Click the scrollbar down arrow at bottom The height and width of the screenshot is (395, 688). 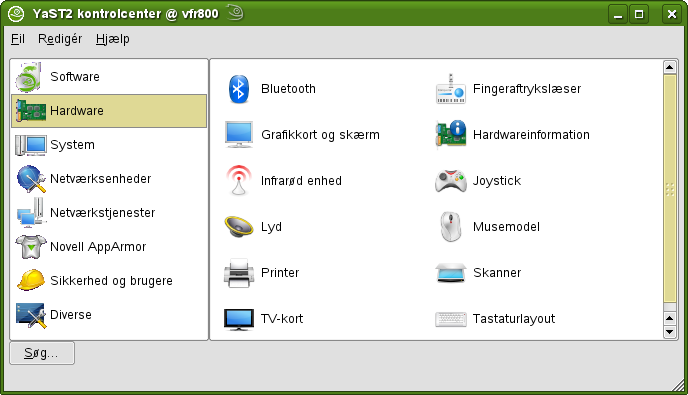coord(670,332)
